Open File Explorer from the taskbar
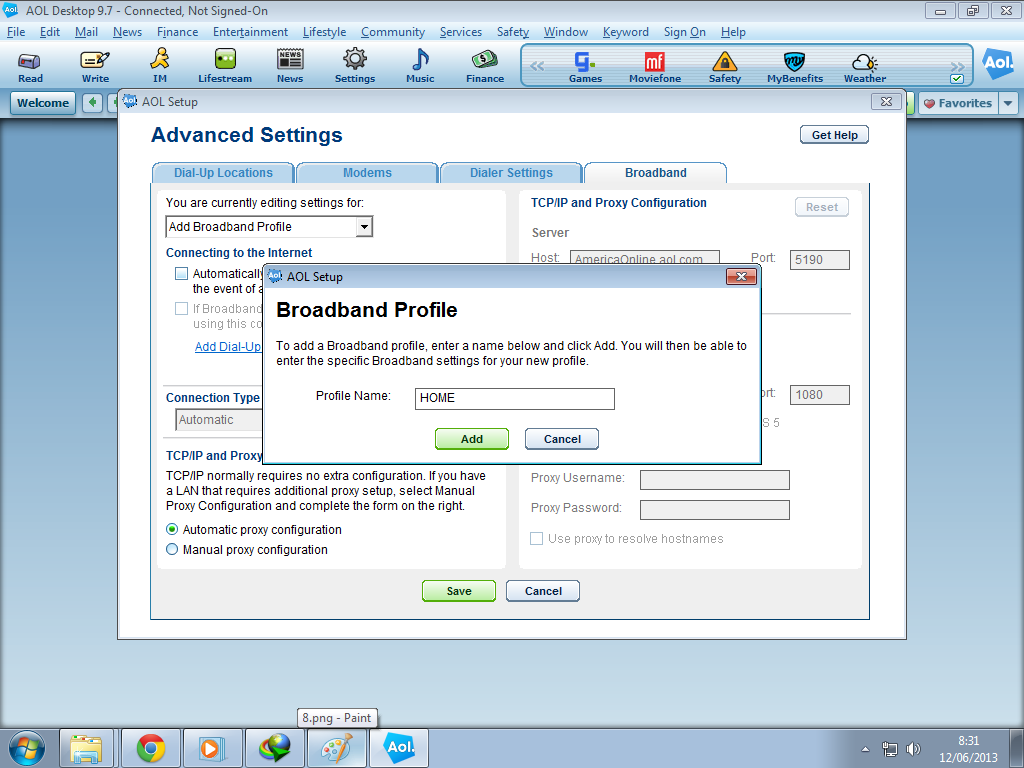 (x=86, y=748)
